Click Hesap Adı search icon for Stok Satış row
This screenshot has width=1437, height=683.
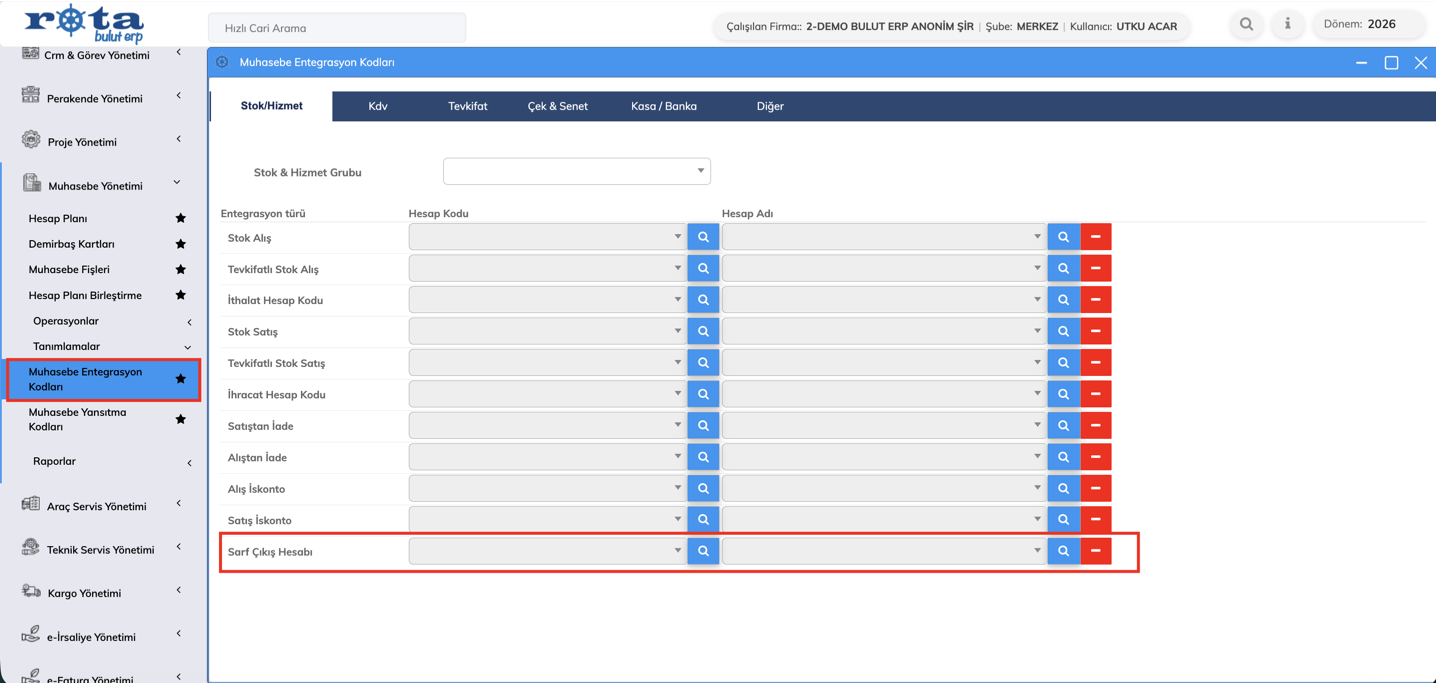point(1063,331)
